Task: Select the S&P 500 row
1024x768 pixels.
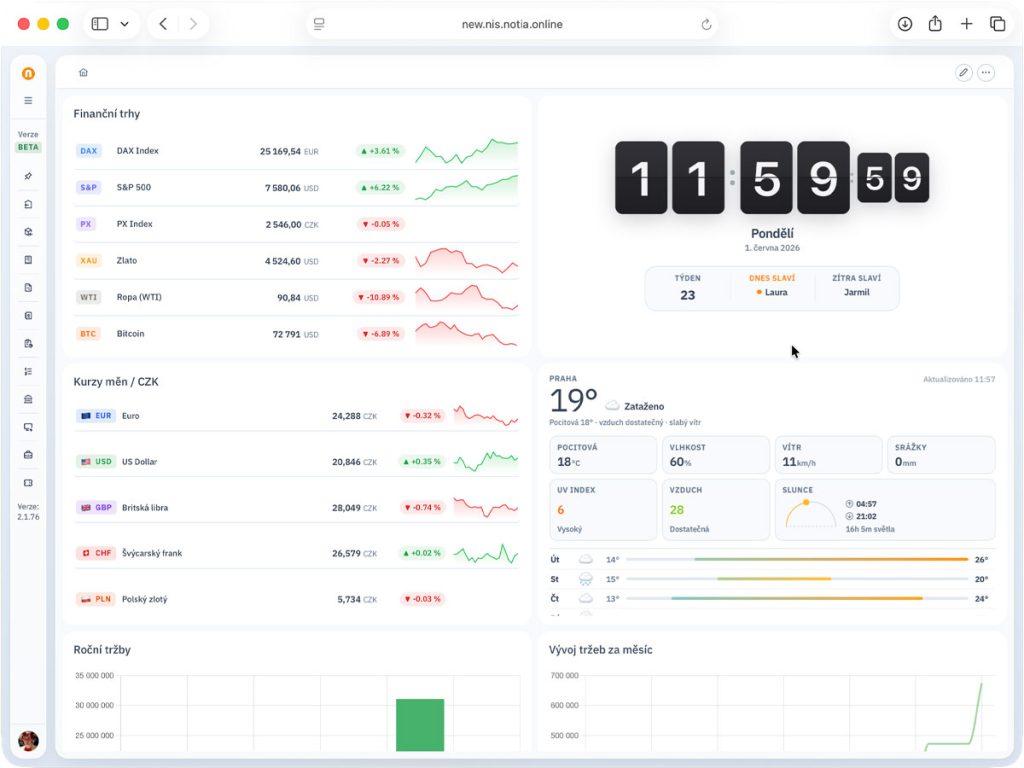Action: click(x=296, y=187)
